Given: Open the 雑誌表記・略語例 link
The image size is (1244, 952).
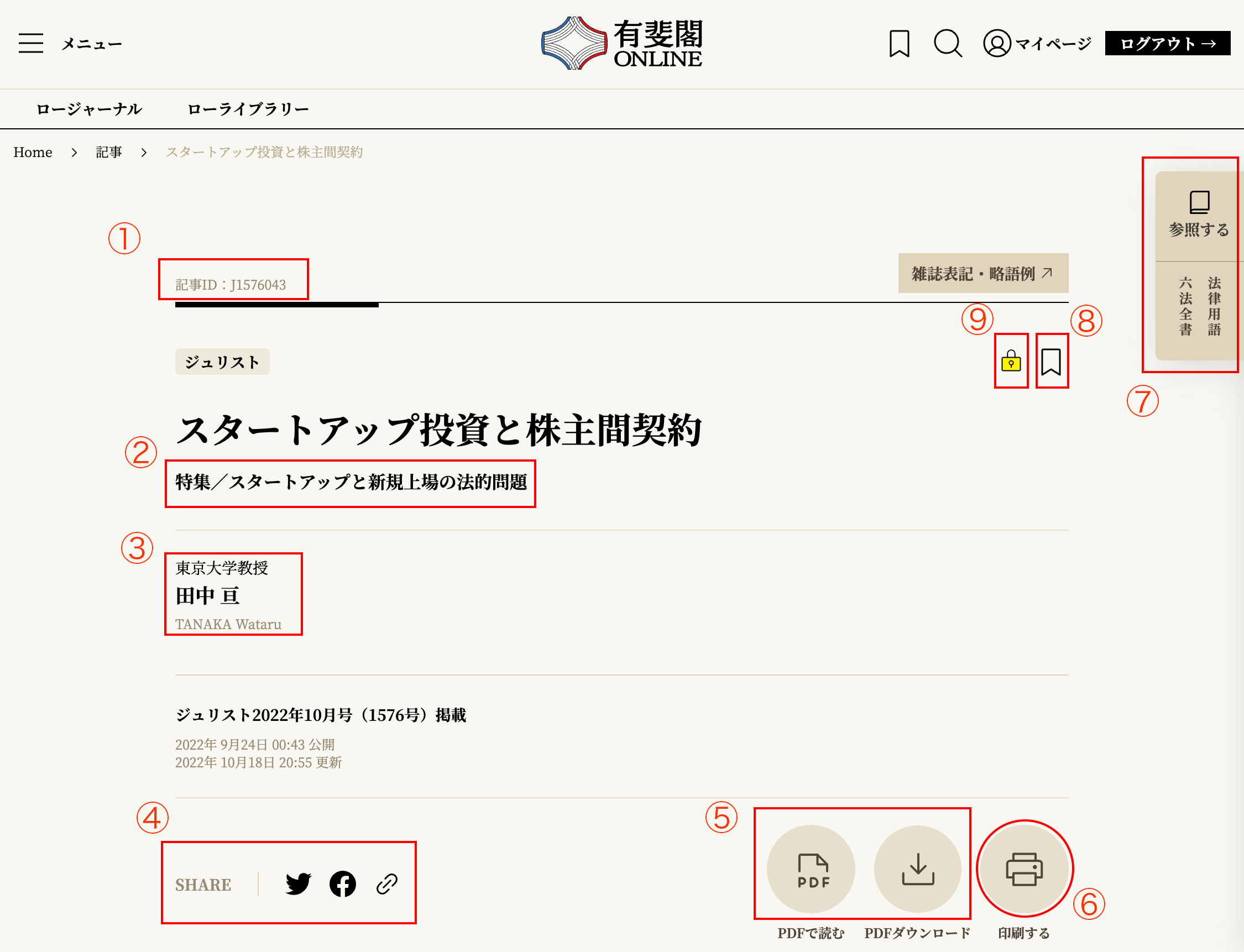Looking at the screenshot, I should pos(982,274).
